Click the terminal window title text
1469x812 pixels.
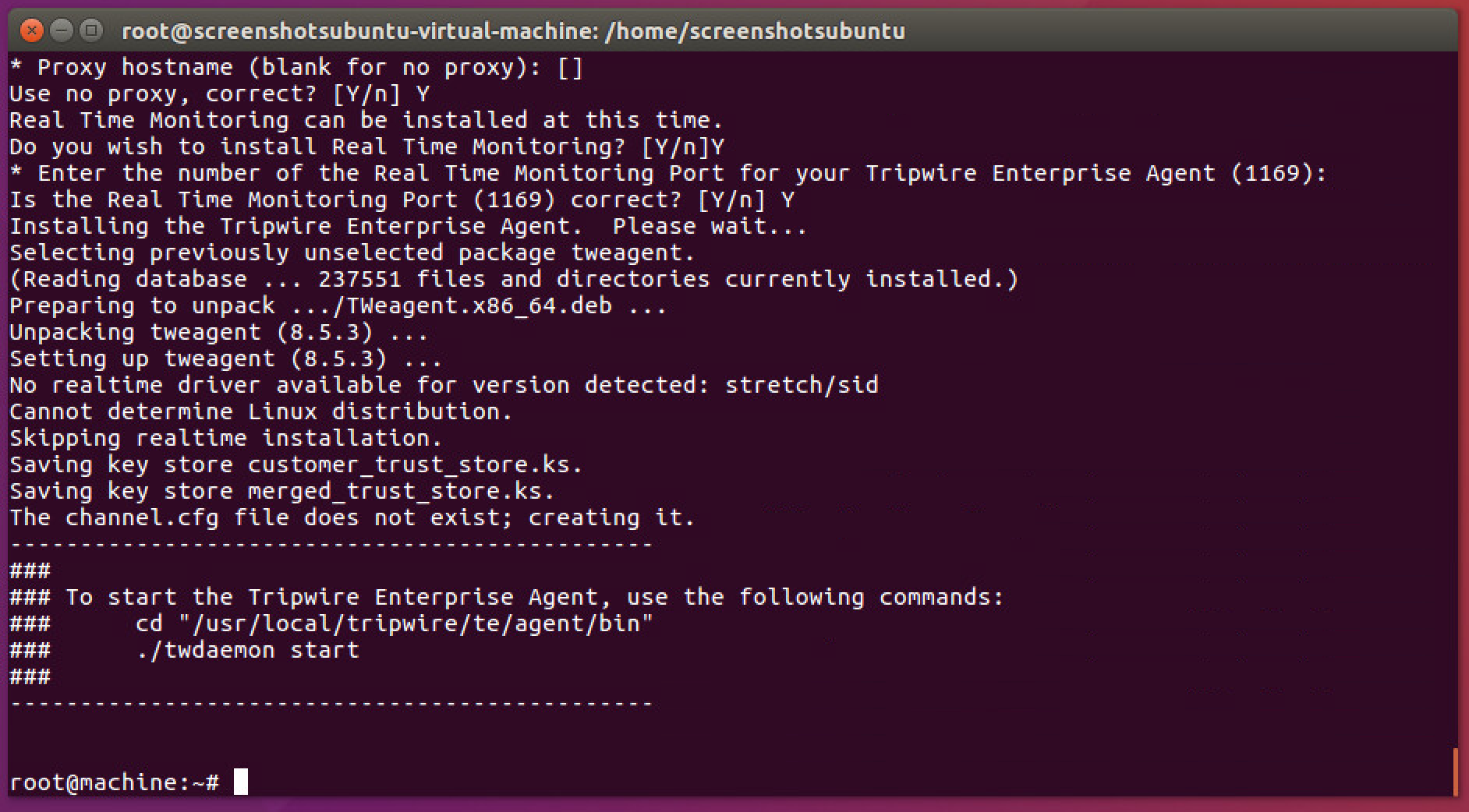(513, 31)
